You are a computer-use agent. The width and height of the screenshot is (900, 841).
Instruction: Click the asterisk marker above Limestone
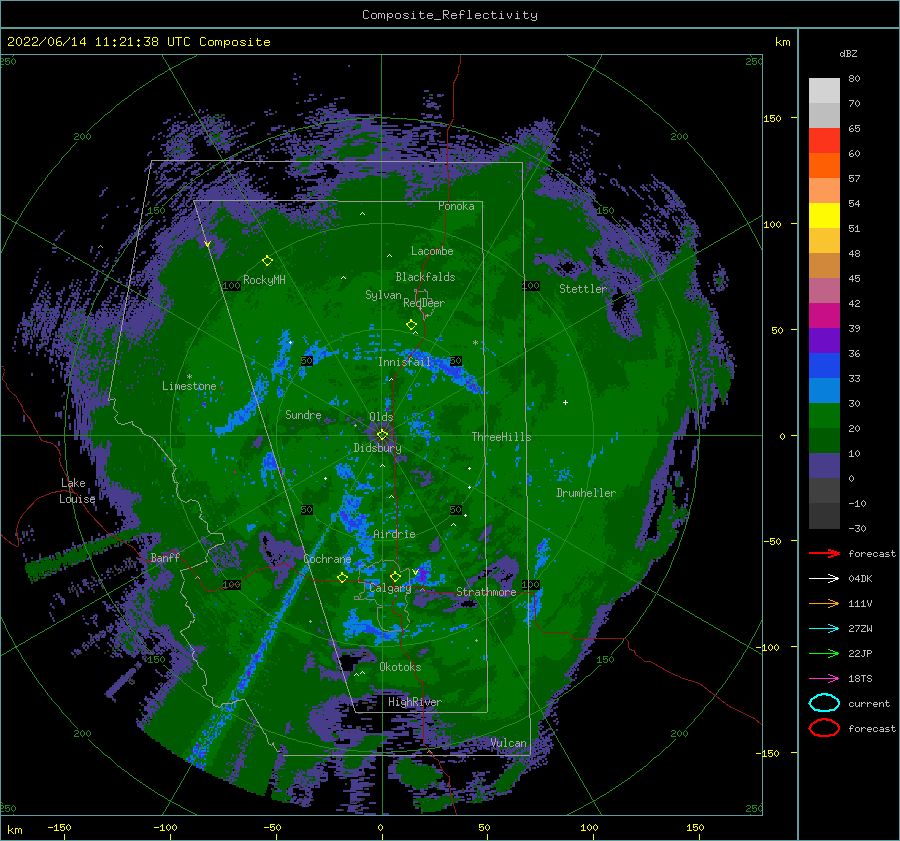pyautogui.click(x=189, y=377)
